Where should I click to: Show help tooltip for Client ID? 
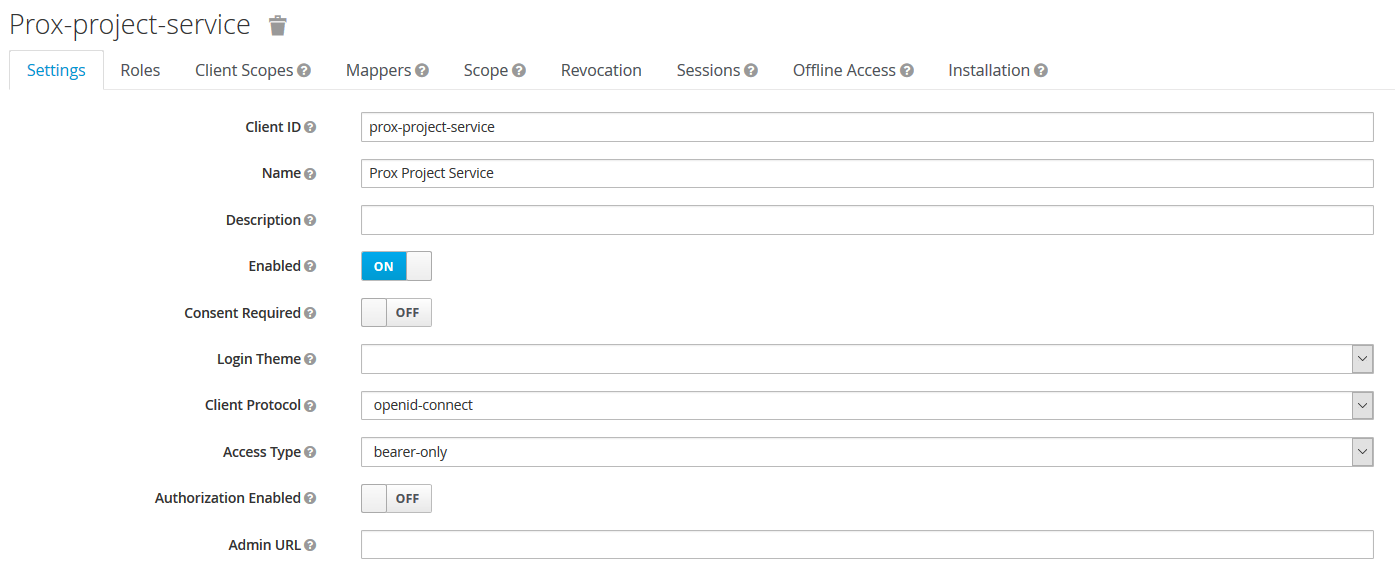pos(310,128)
